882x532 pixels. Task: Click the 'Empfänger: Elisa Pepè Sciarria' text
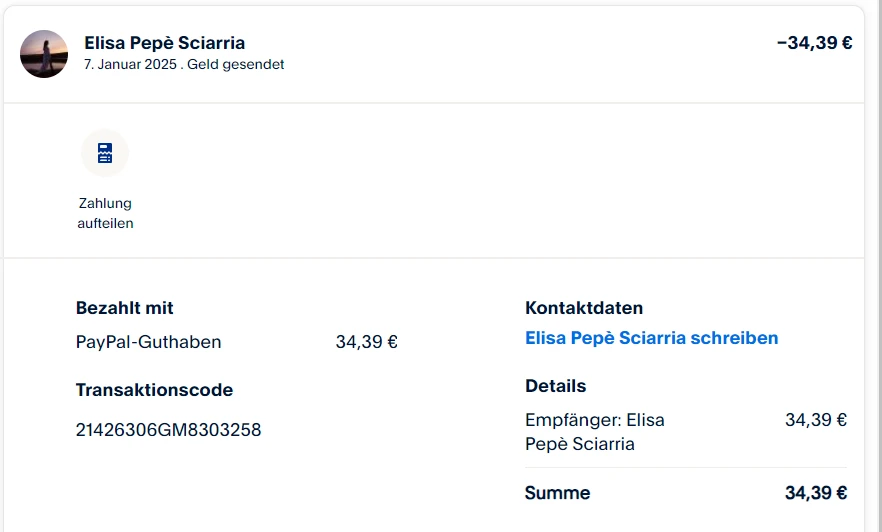595,432
